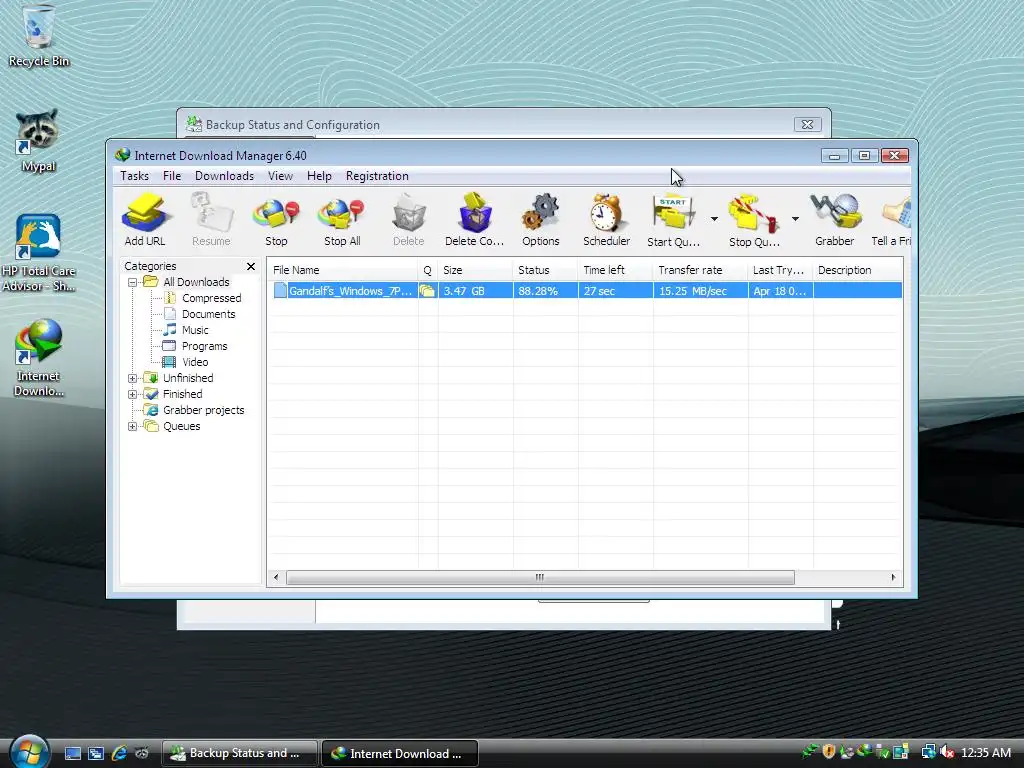1024x768 pixels.
Task: Sort by Time left column header
Action: [615, 270]
